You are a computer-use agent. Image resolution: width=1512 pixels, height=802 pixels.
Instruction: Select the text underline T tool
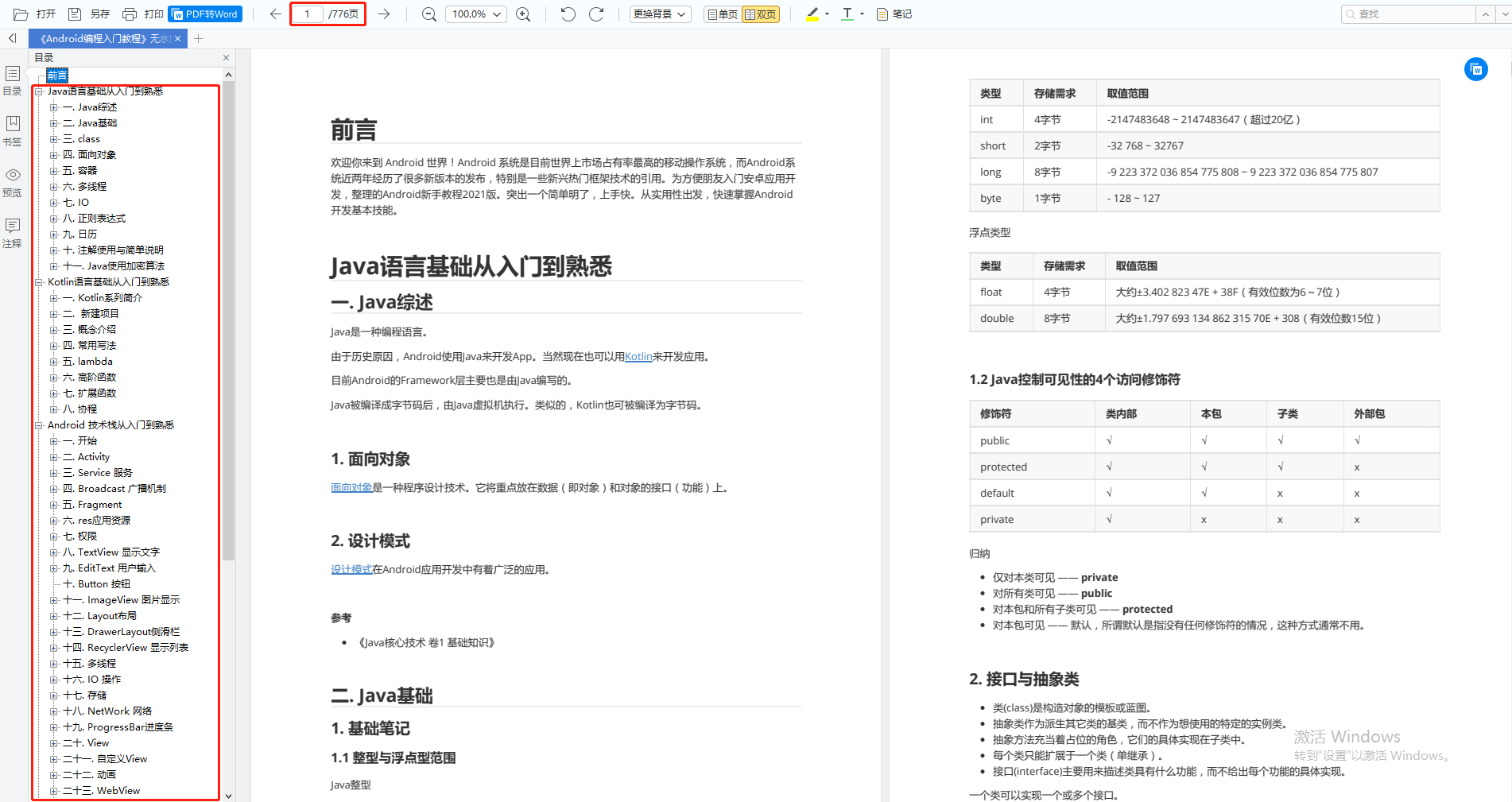click(x=847, y=14)
